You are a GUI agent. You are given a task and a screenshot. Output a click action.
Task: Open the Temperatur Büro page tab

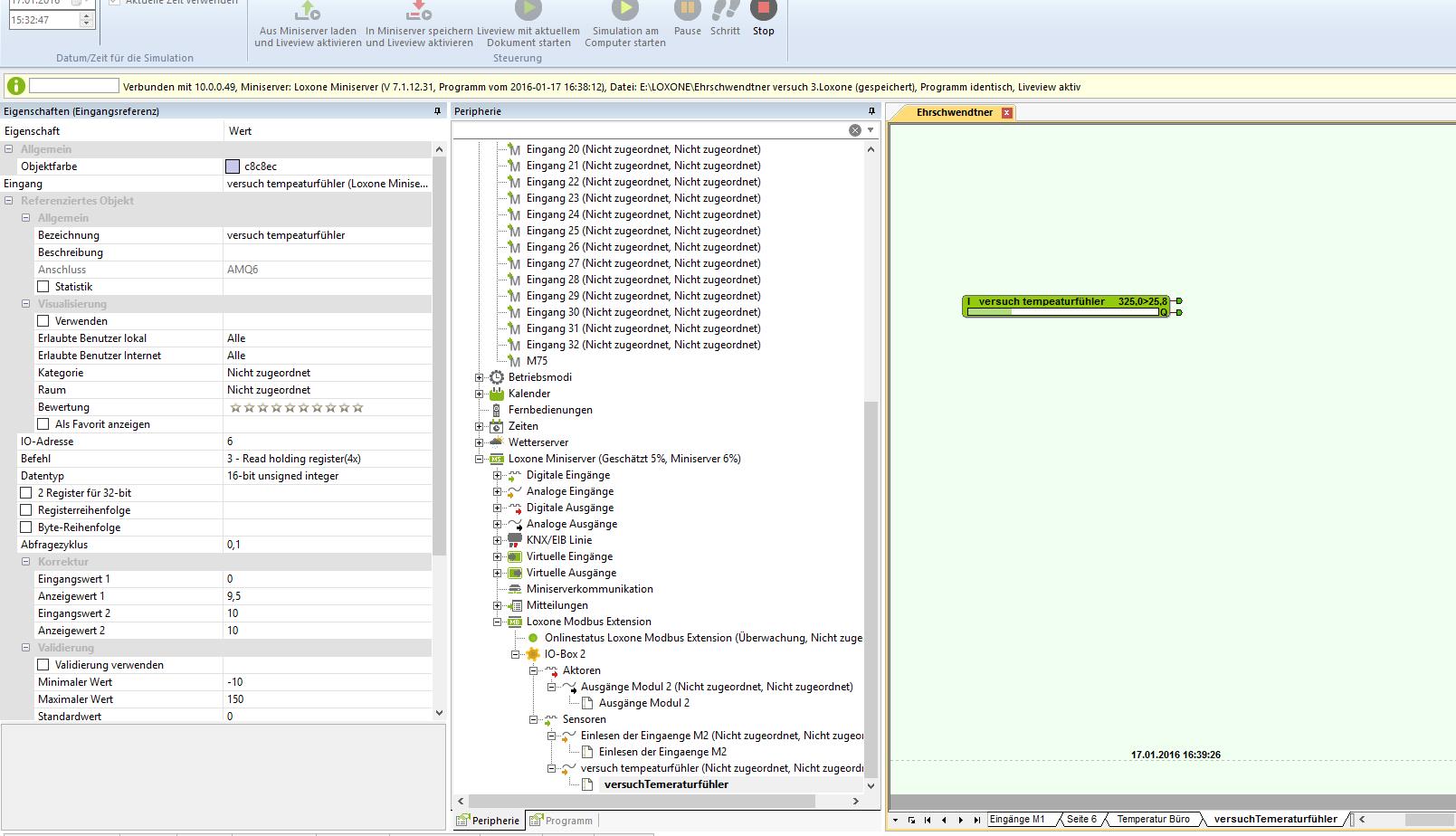[1152, 819]
